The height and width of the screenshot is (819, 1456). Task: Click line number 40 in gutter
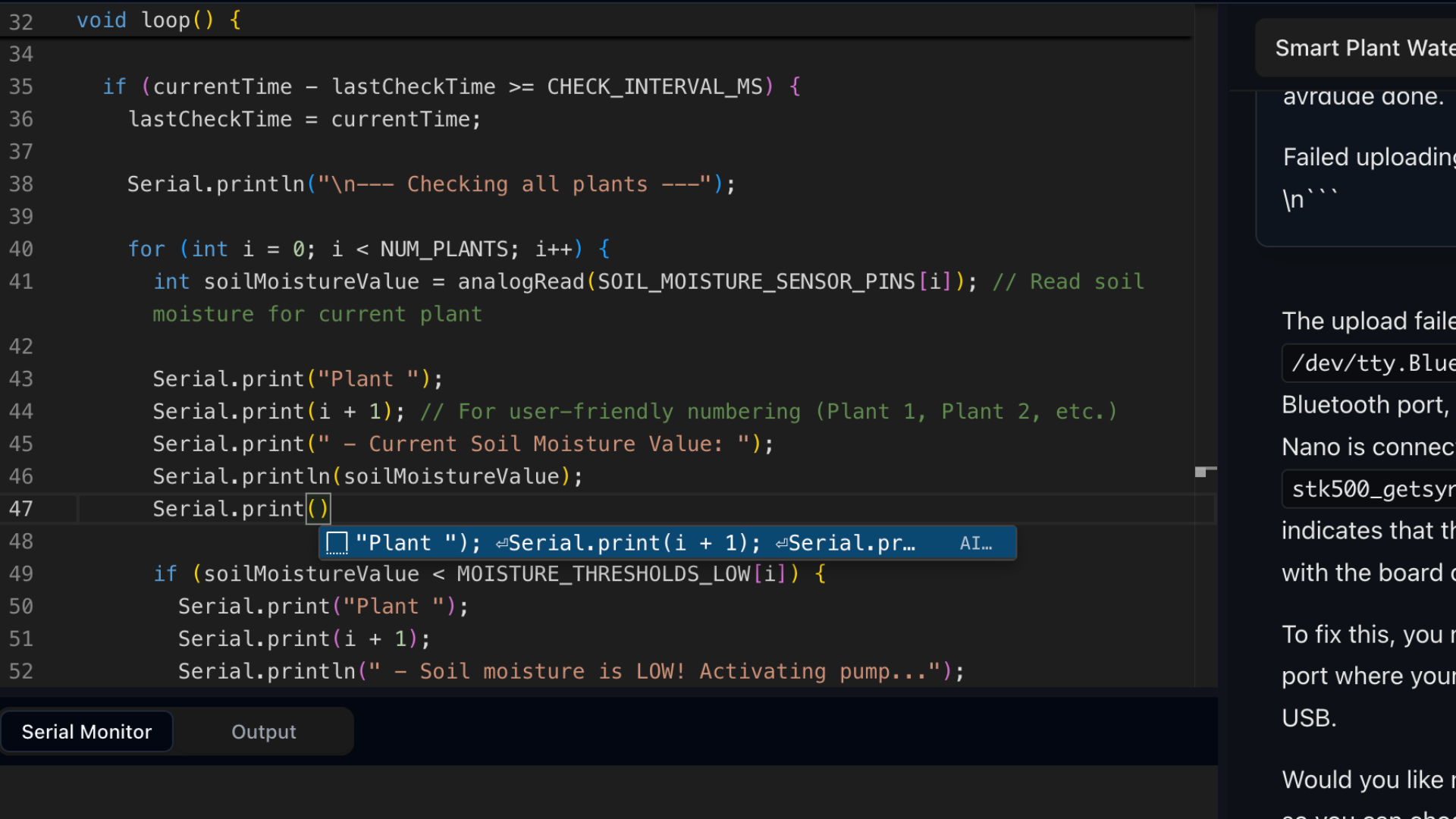coord(21,249)
